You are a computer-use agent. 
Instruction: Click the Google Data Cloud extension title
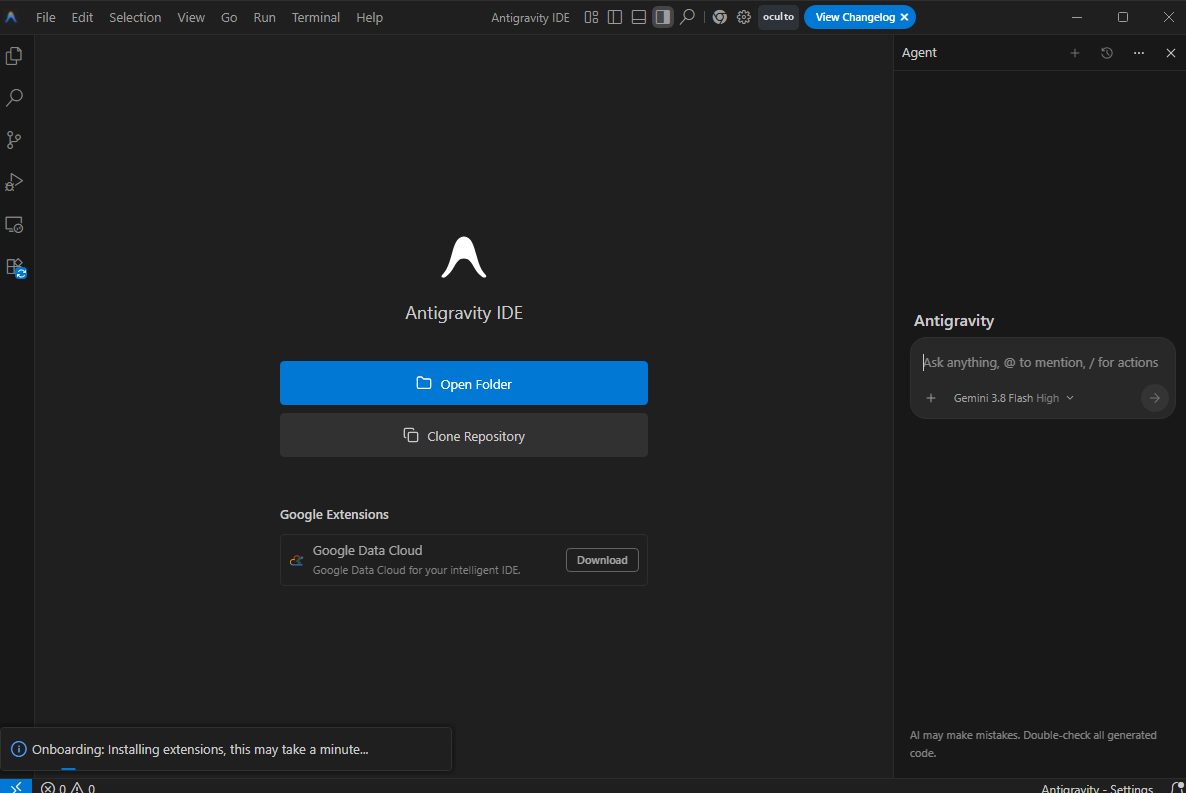368,550
